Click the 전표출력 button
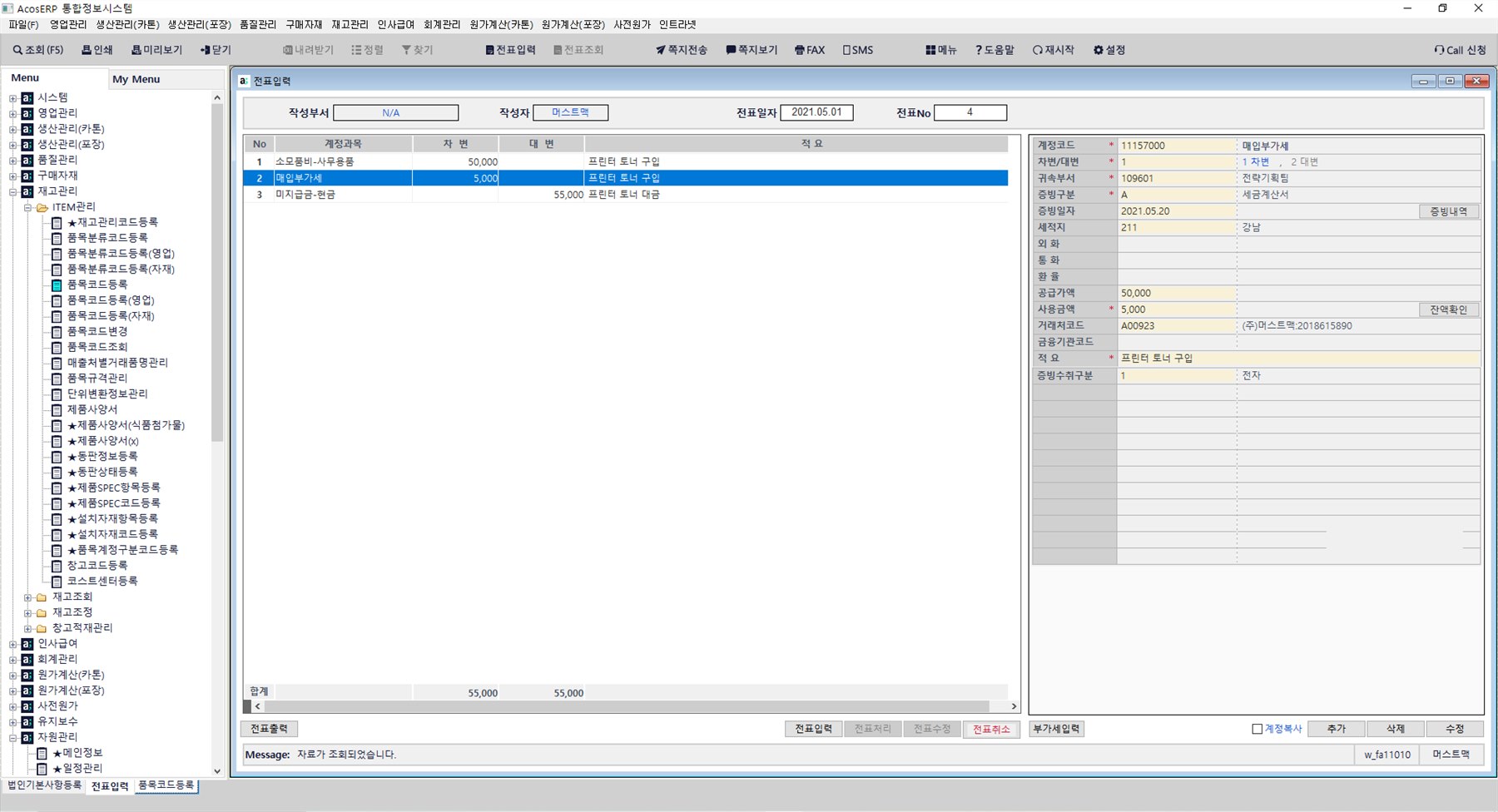The image size is (1498, 812). pyautogui.click(x=270, y=729)
